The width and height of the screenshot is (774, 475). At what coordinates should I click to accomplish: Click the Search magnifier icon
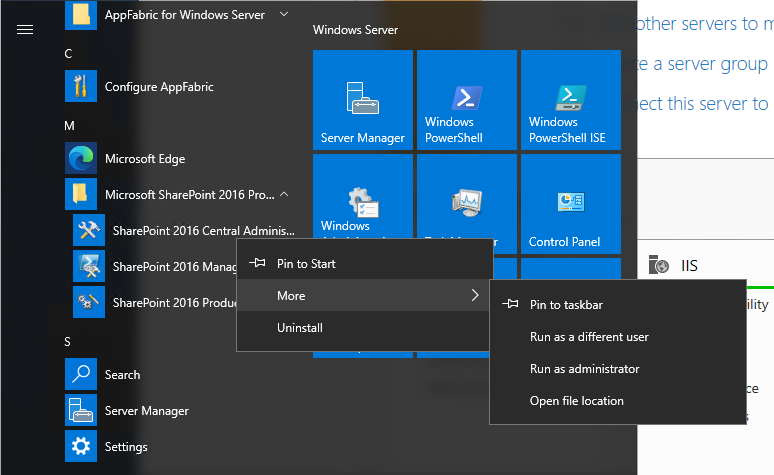coord(81,374)
